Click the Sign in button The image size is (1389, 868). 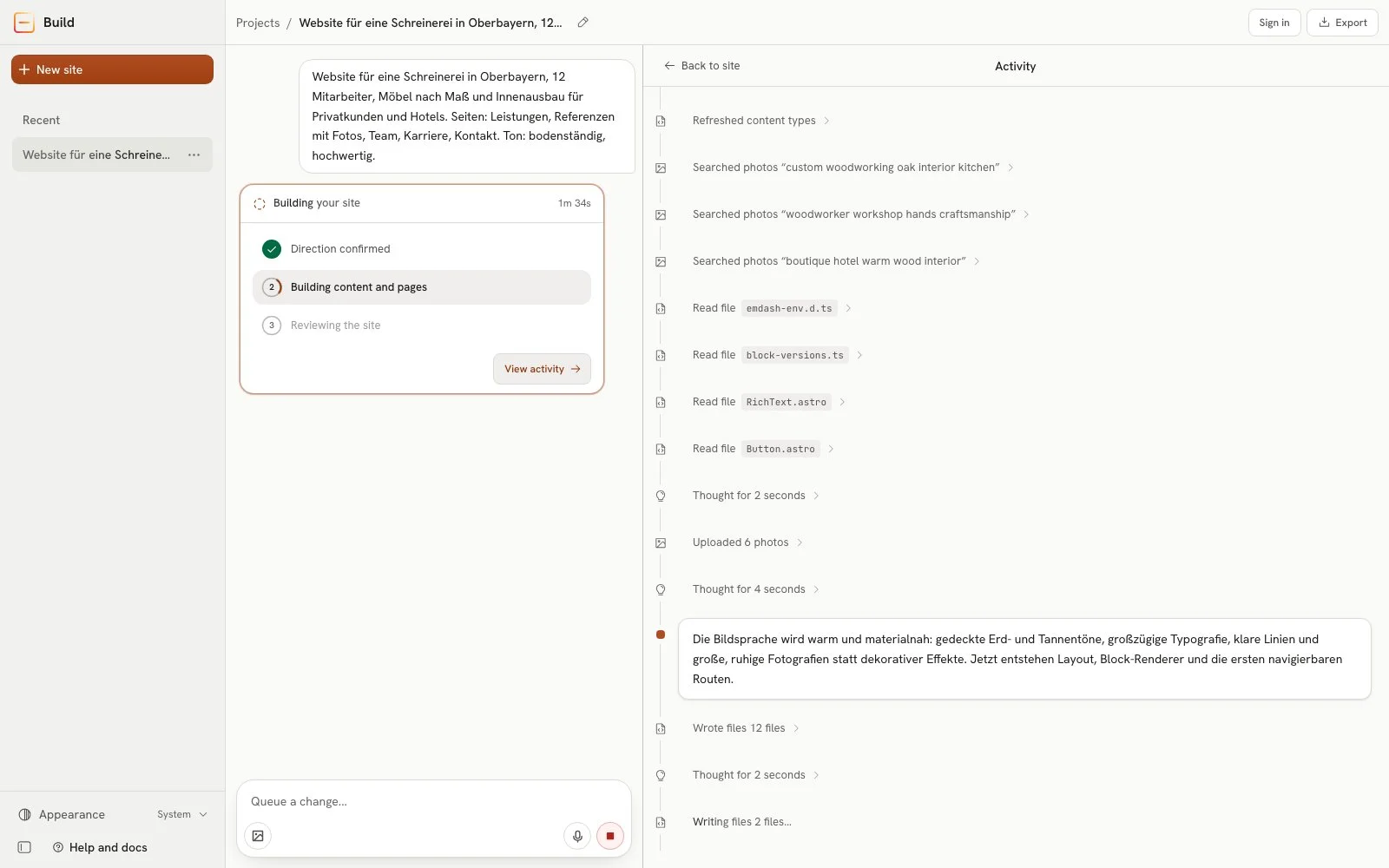[1274, 23]
